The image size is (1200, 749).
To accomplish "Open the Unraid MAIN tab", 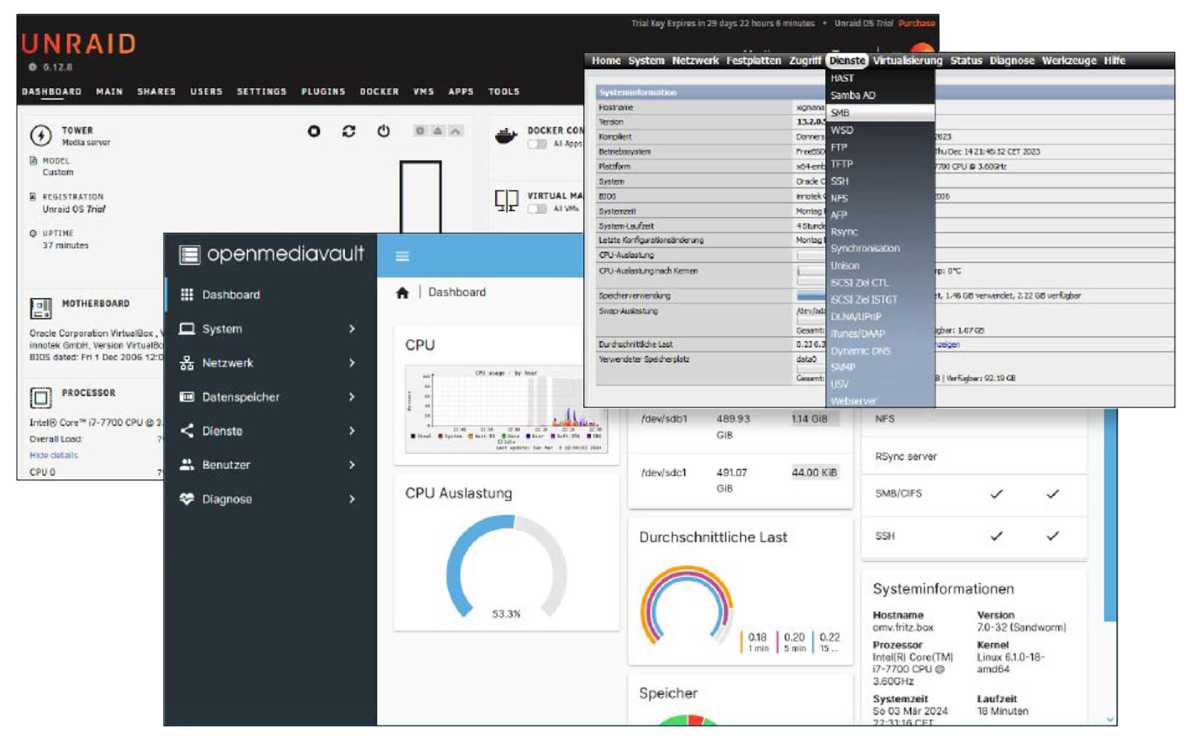I will (110, 92).
